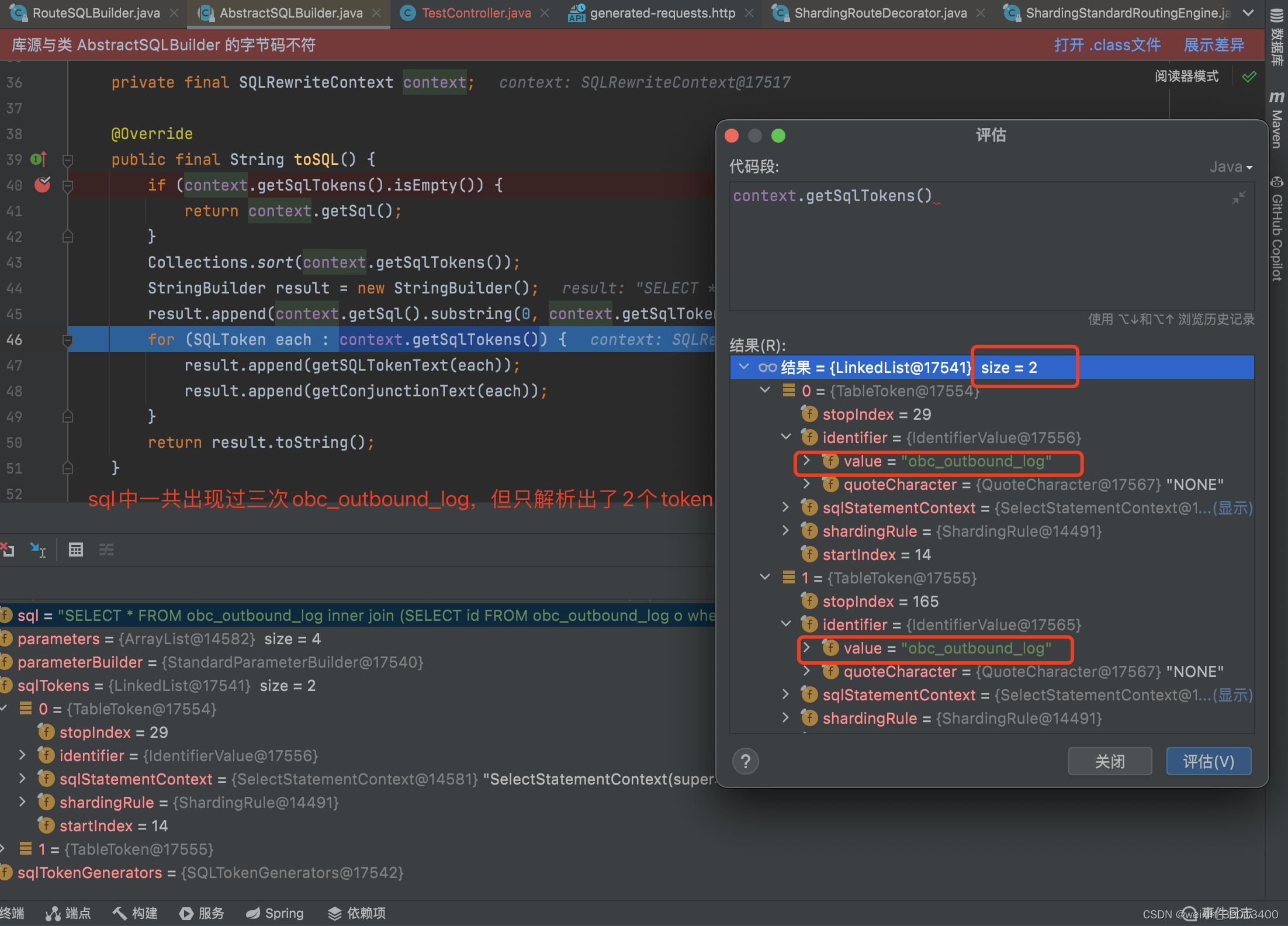Select the parameterBuilder variable row
The image size is (1288, 926).
(x=358, y=662)
